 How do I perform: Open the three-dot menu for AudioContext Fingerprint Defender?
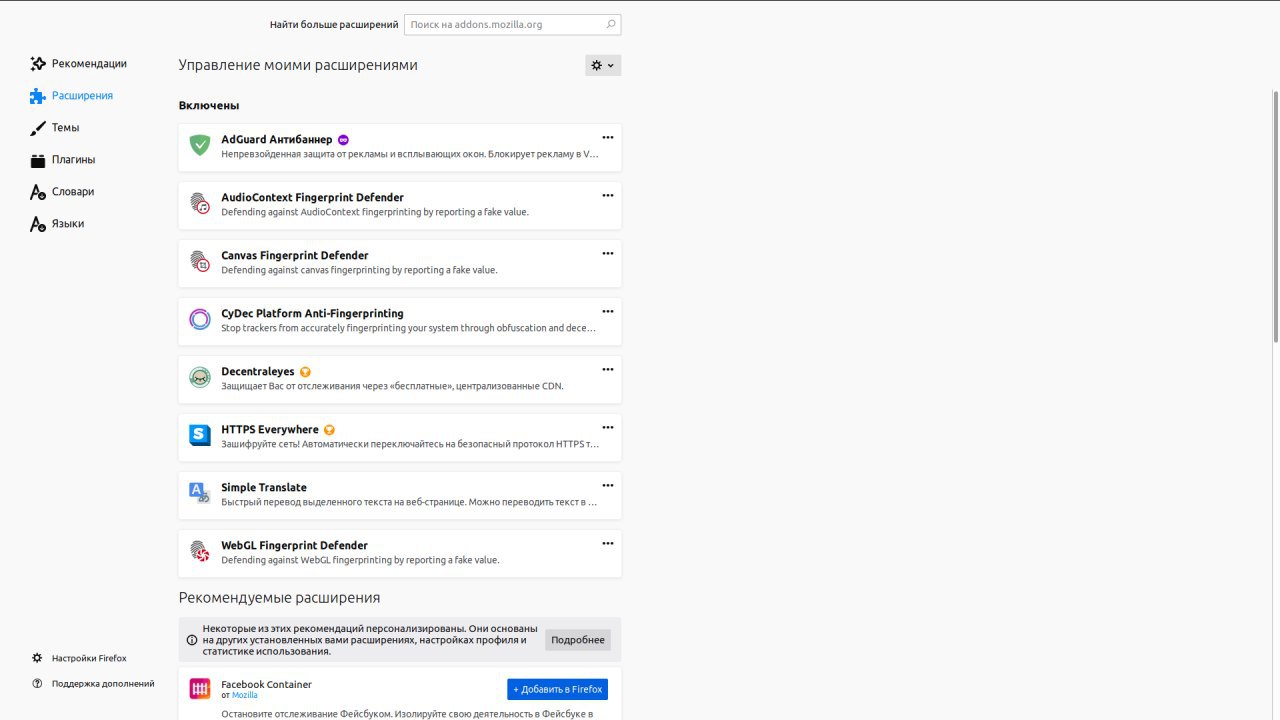coord(607,195)
